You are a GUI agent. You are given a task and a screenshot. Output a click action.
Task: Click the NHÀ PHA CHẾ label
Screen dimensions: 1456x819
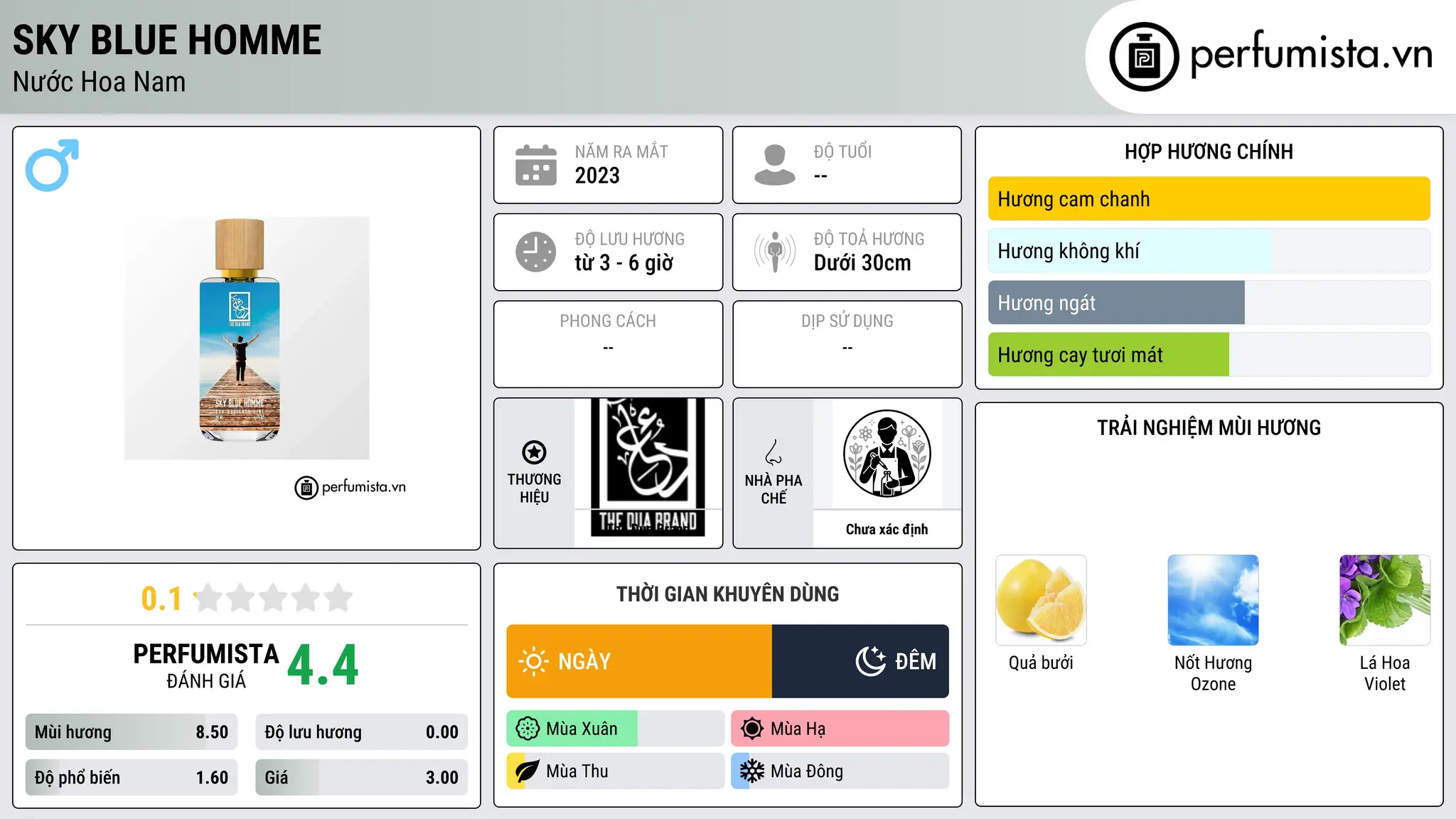tap(773, 489)
